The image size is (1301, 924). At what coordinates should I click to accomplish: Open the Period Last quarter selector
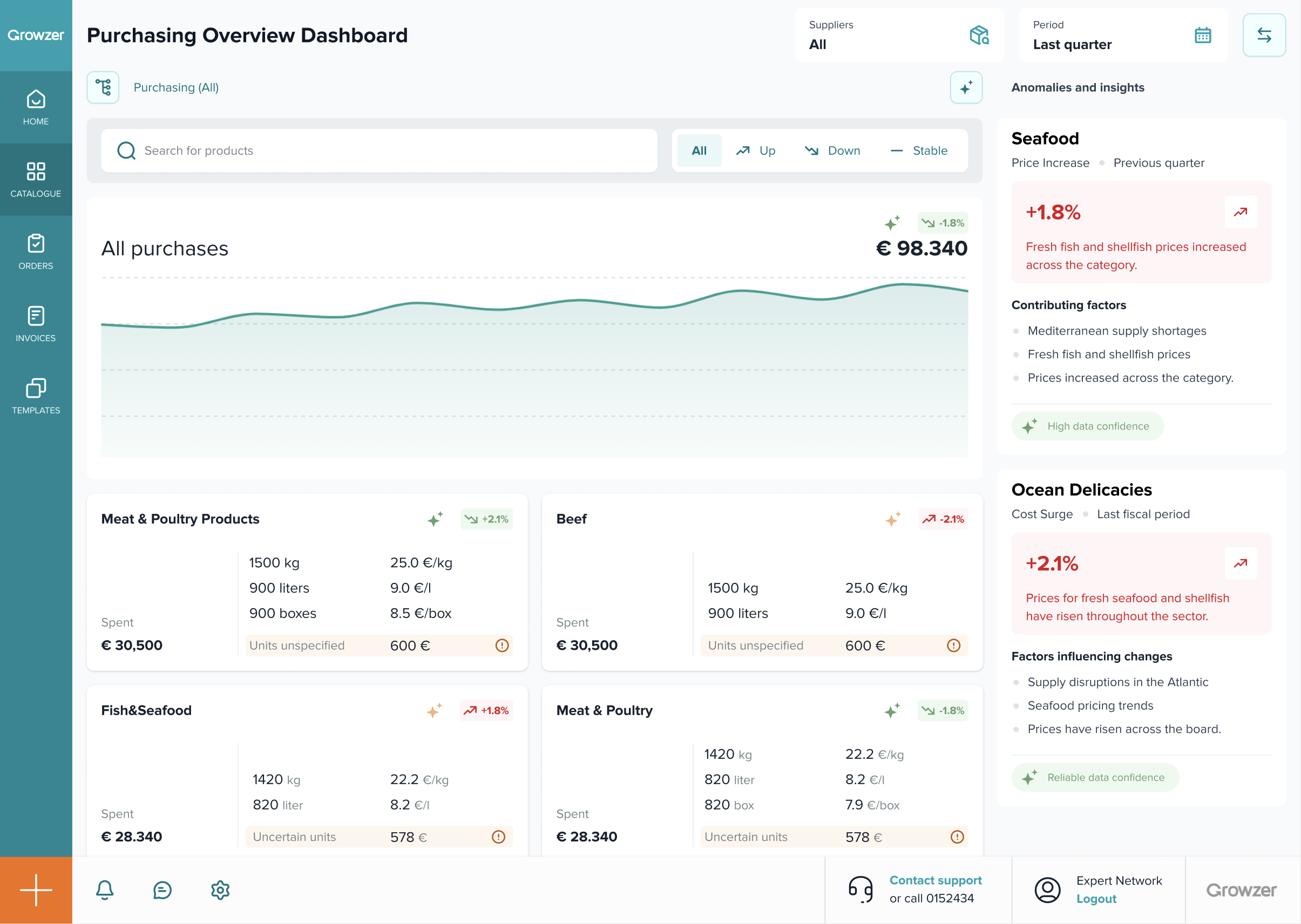tap(1122, 35)
